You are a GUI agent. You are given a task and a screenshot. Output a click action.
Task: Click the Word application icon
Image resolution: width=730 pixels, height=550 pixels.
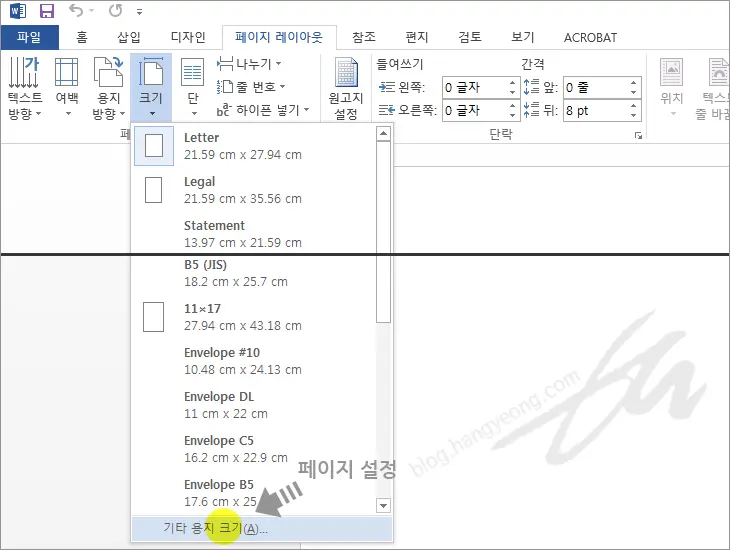click(x=18, y=10)
